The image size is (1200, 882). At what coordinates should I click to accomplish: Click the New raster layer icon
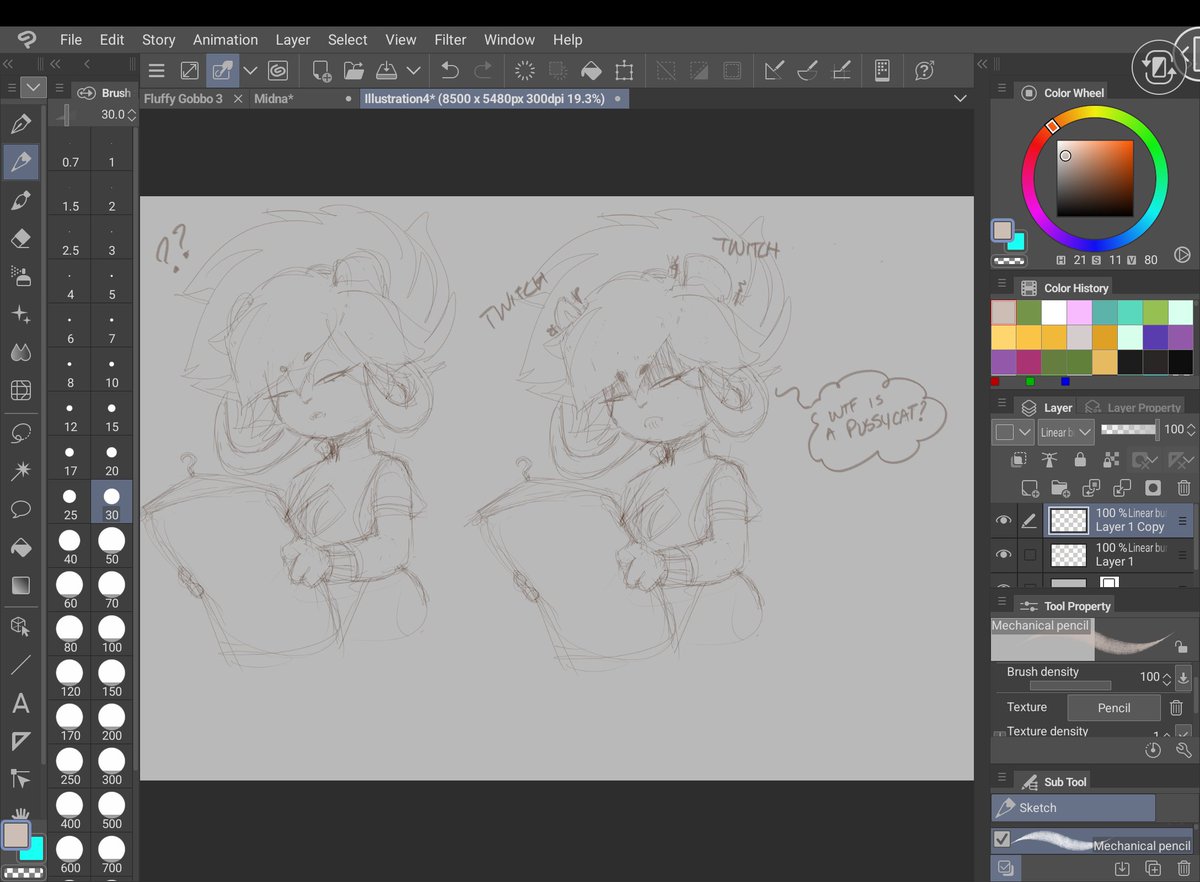[1029, 488]
